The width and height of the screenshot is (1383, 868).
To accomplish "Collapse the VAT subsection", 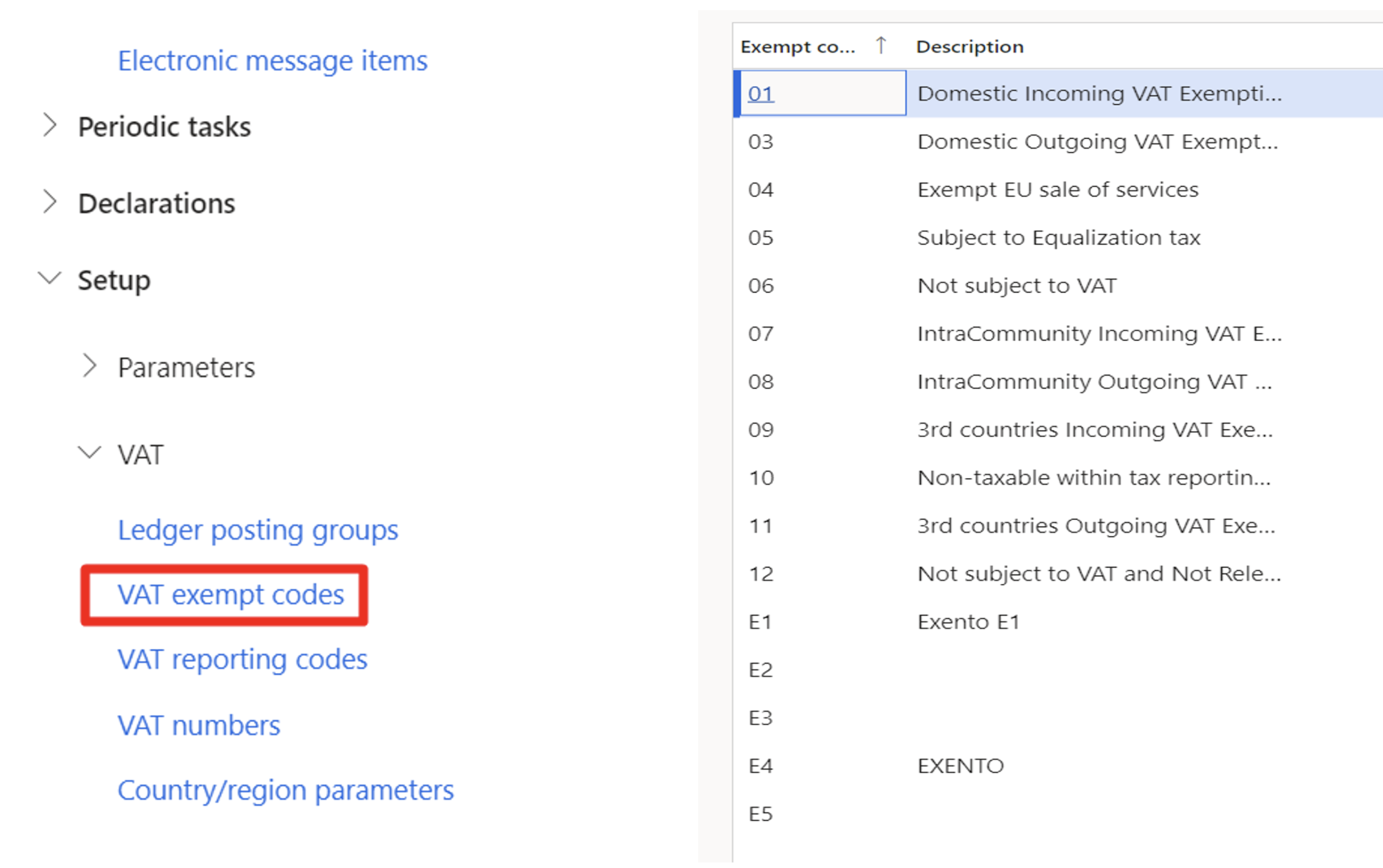I will (x=90, y=453).
